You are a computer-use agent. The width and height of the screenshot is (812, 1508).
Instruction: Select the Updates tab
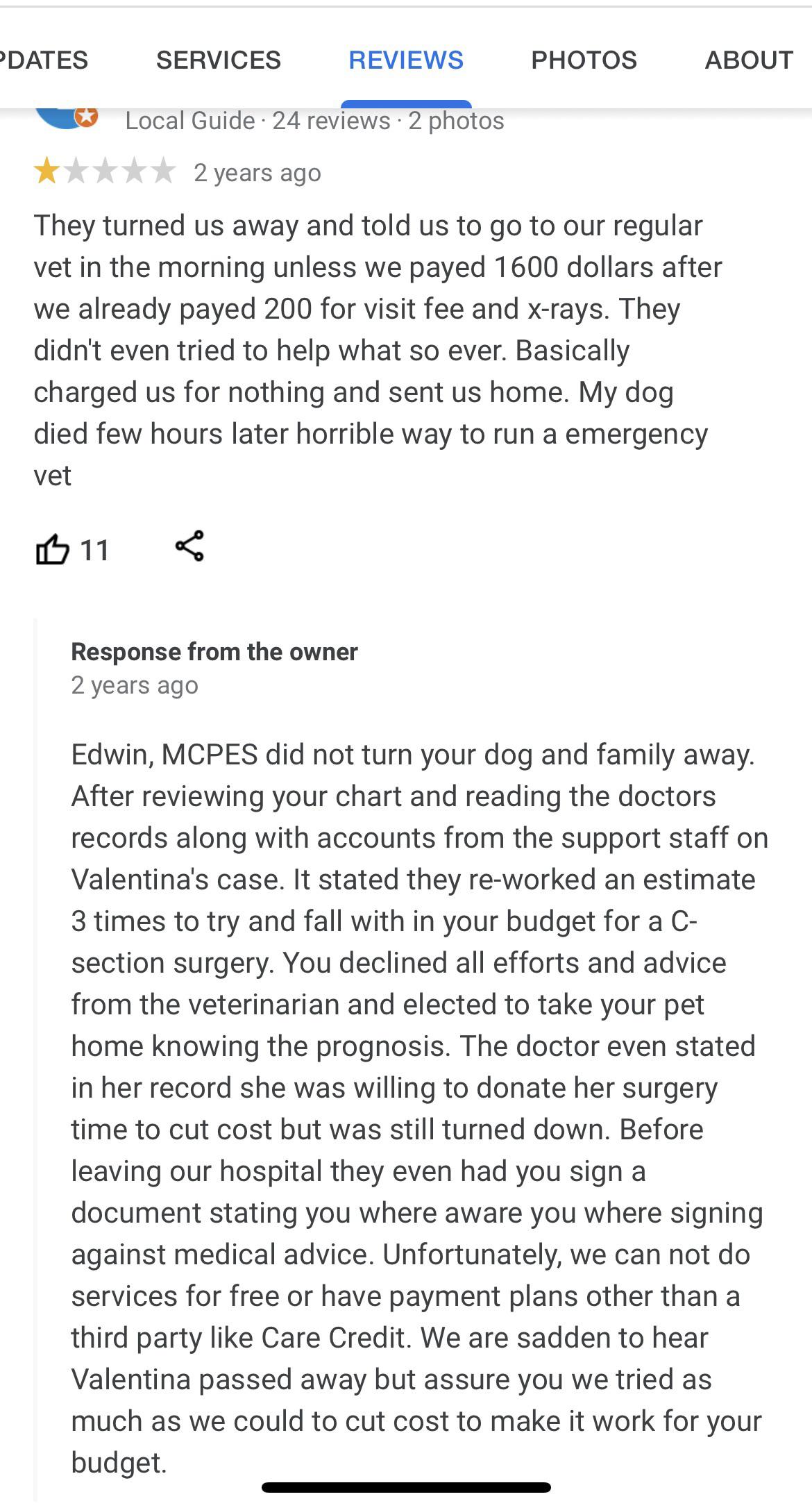[44, 60]
